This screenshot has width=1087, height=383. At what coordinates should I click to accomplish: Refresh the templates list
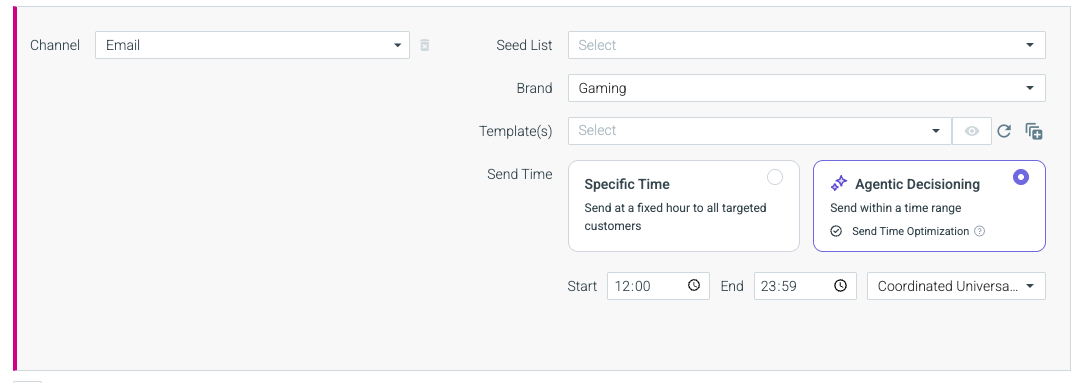coord(1004,131)
